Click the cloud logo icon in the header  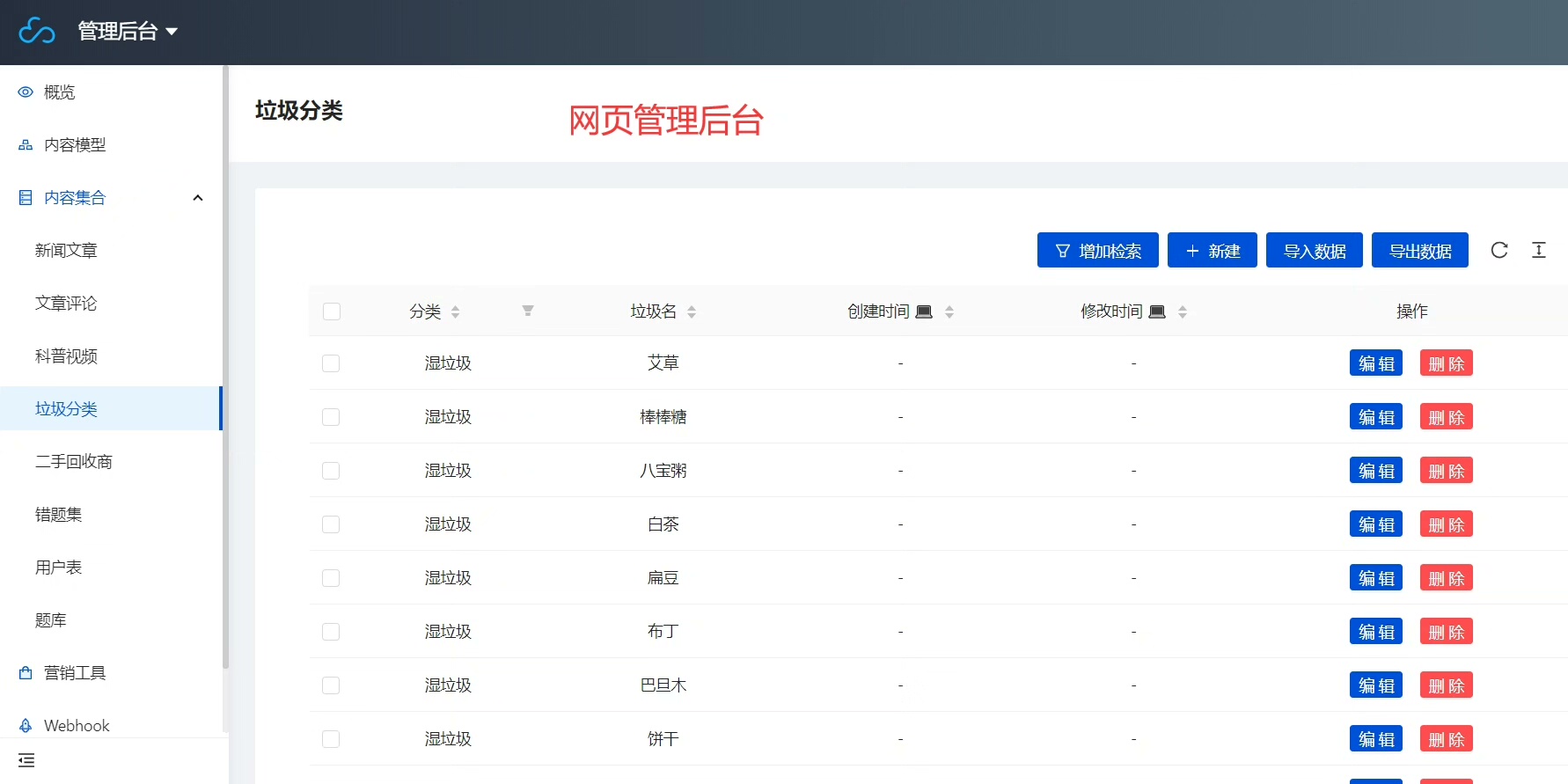[x=37, y=31]
